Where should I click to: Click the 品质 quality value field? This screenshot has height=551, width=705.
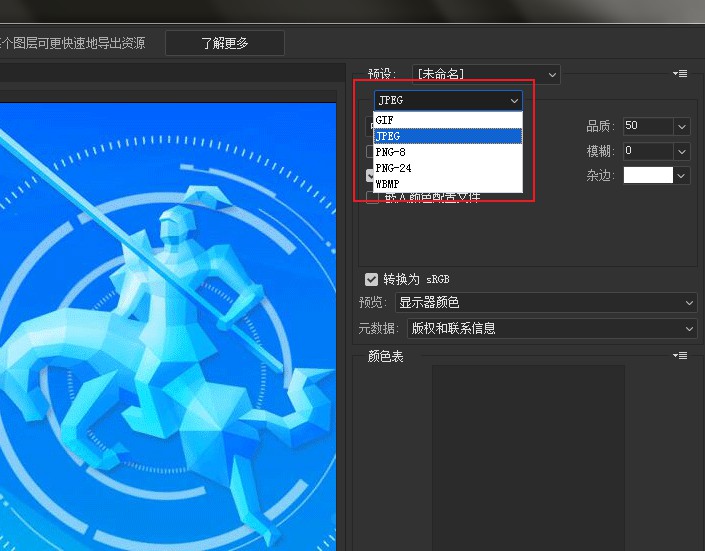[648, 126]
